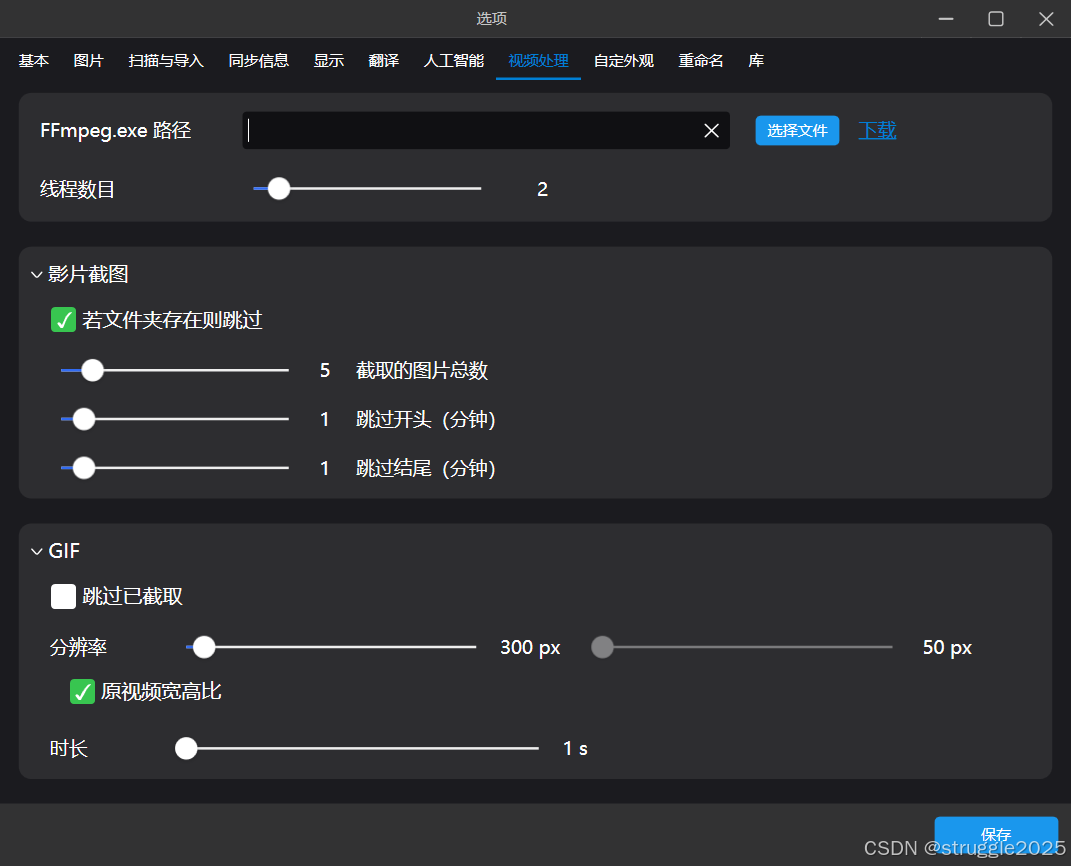
Task: Uncheck the 原视频宽高比 checkbox
Action: pos(83,691)
